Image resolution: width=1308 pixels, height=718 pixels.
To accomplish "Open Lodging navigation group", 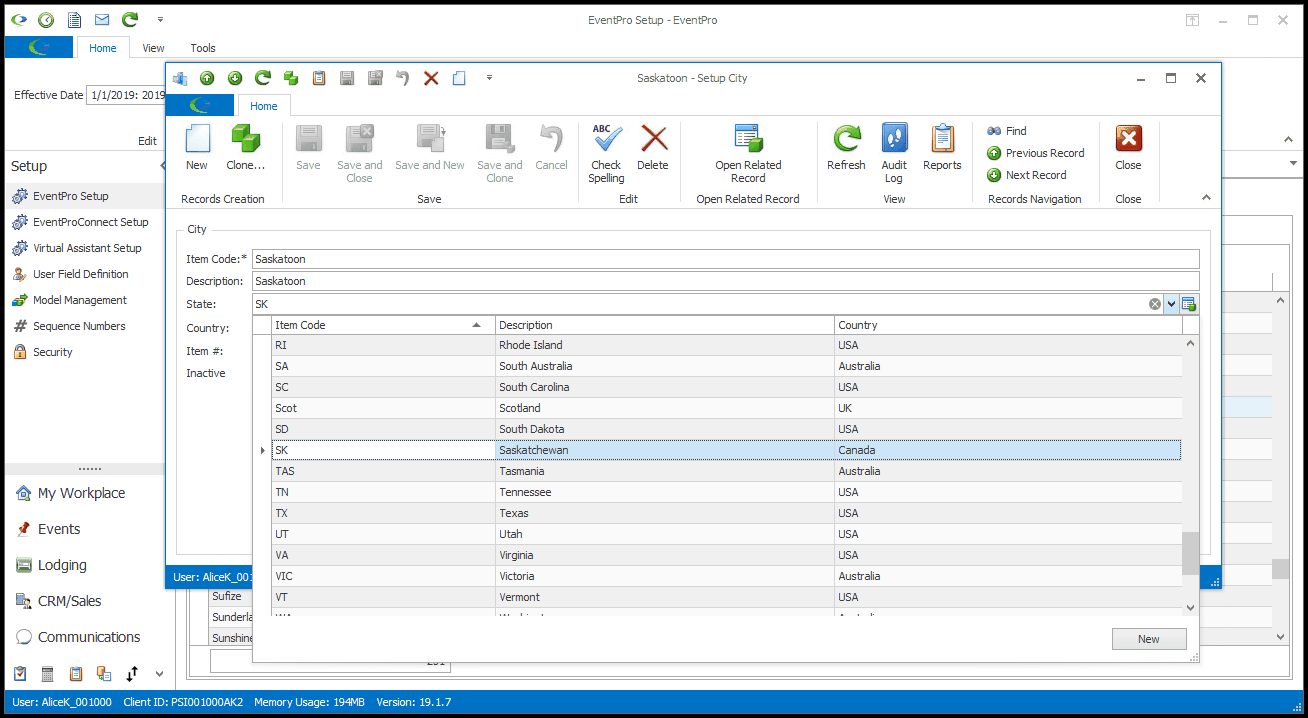I will pyautogui.click(x=84, y=565).
